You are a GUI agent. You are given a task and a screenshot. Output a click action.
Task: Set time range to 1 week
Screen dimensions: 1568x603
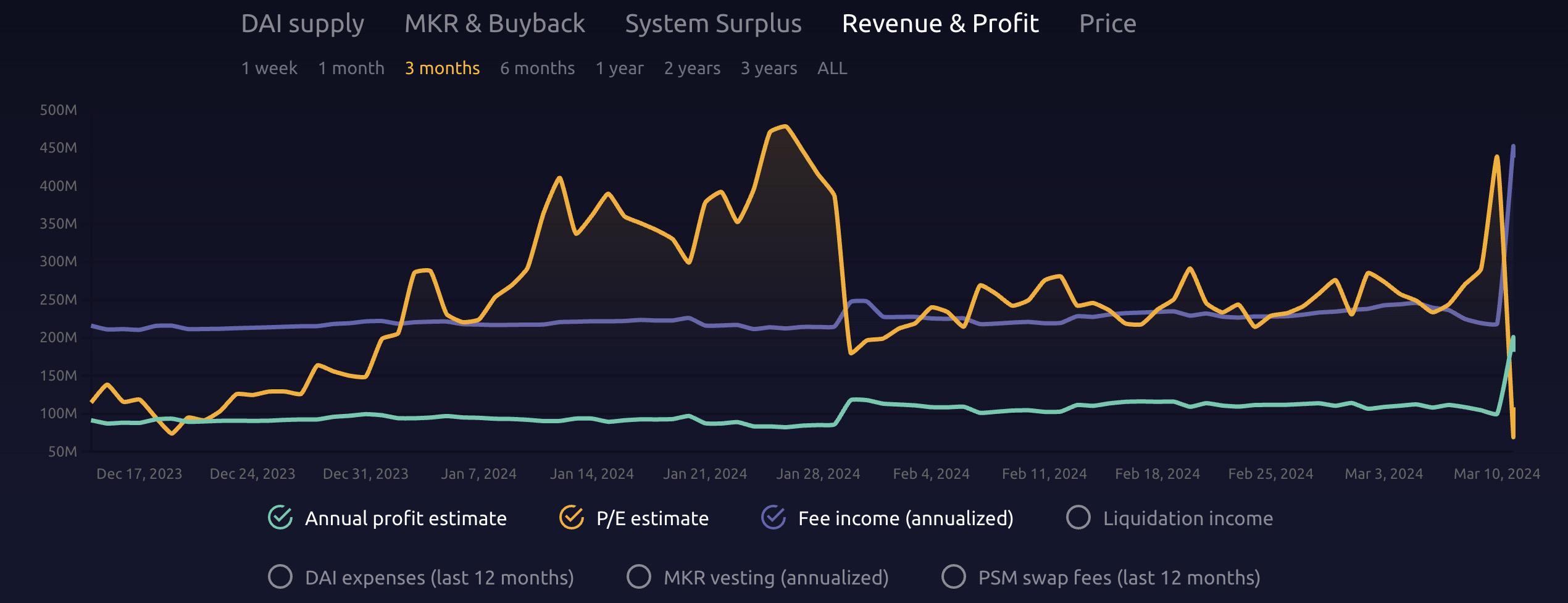[x=269, y=68]
